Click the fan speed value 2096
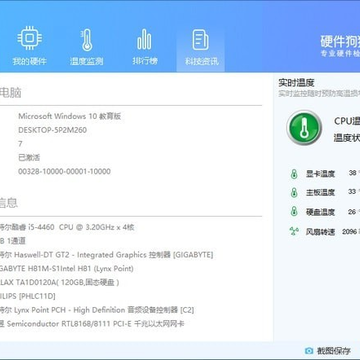Viewport: 360px width, 360px height. click(x=349, y=231)
